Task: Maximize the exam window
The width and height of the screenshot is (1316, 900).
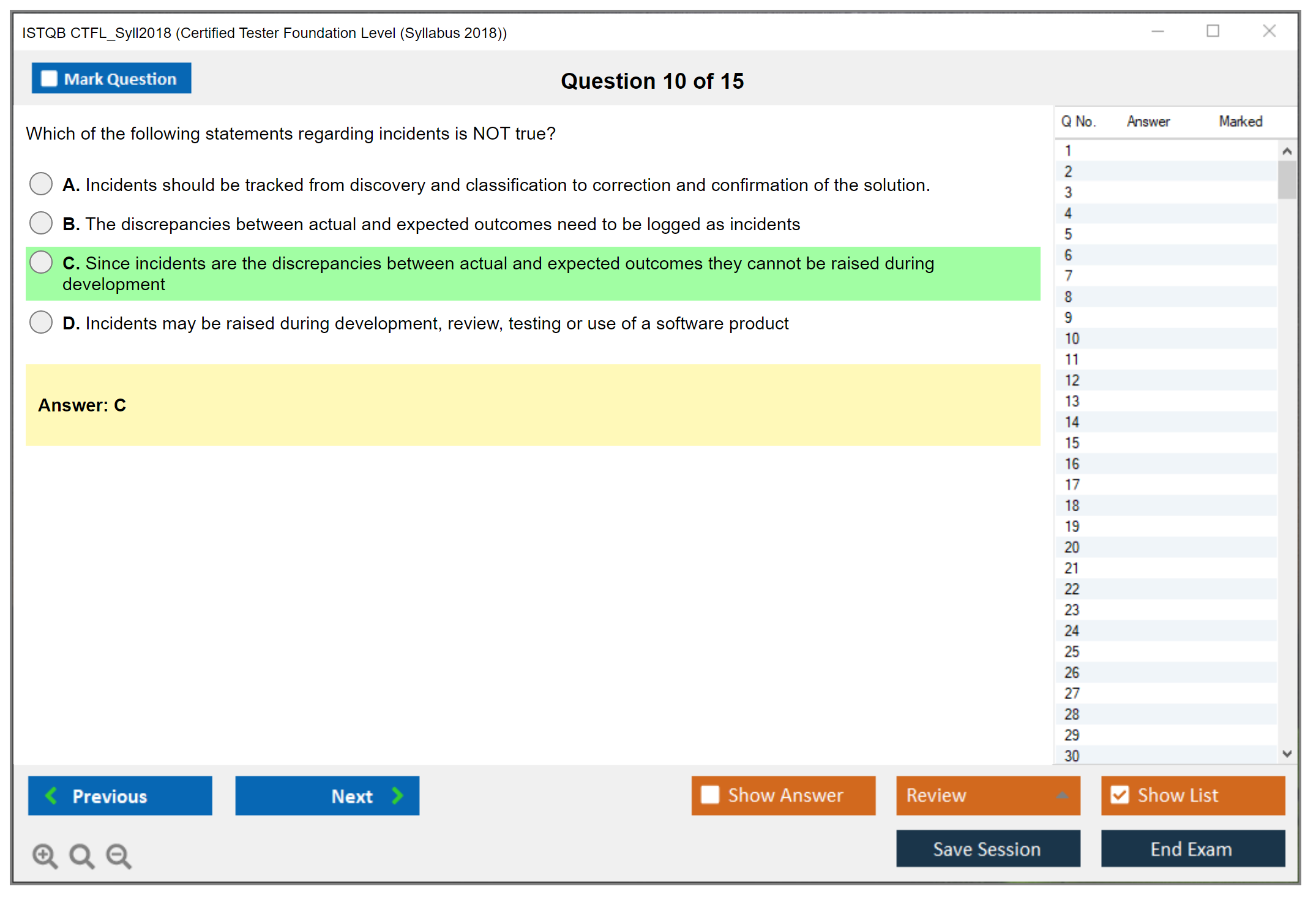Action: pyautogui.click(x=1213, y=31)
